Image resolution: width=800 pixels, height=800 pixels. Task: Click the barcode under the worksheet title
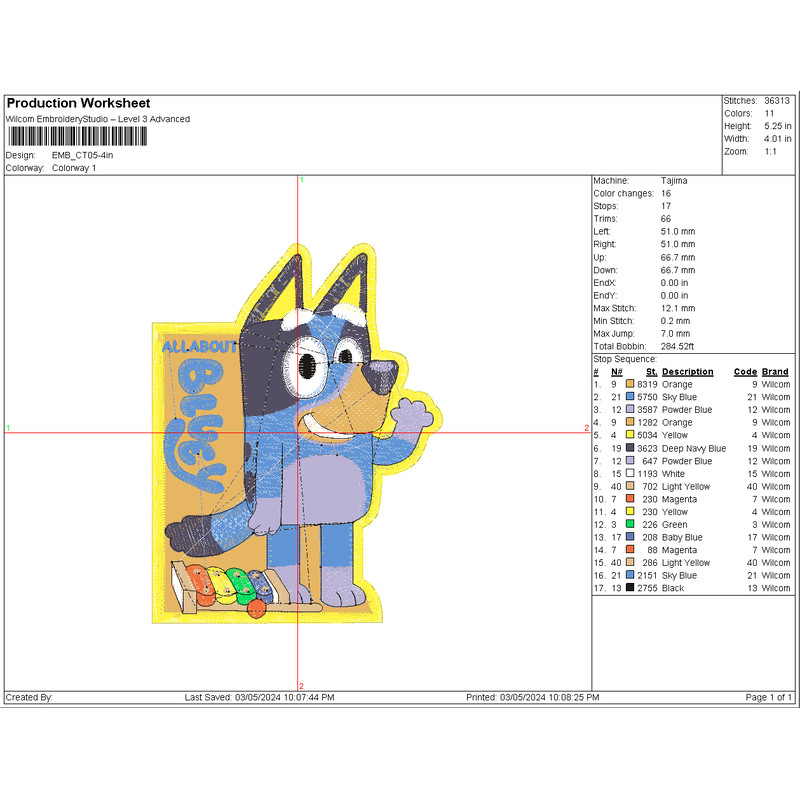tap(76, 137)
